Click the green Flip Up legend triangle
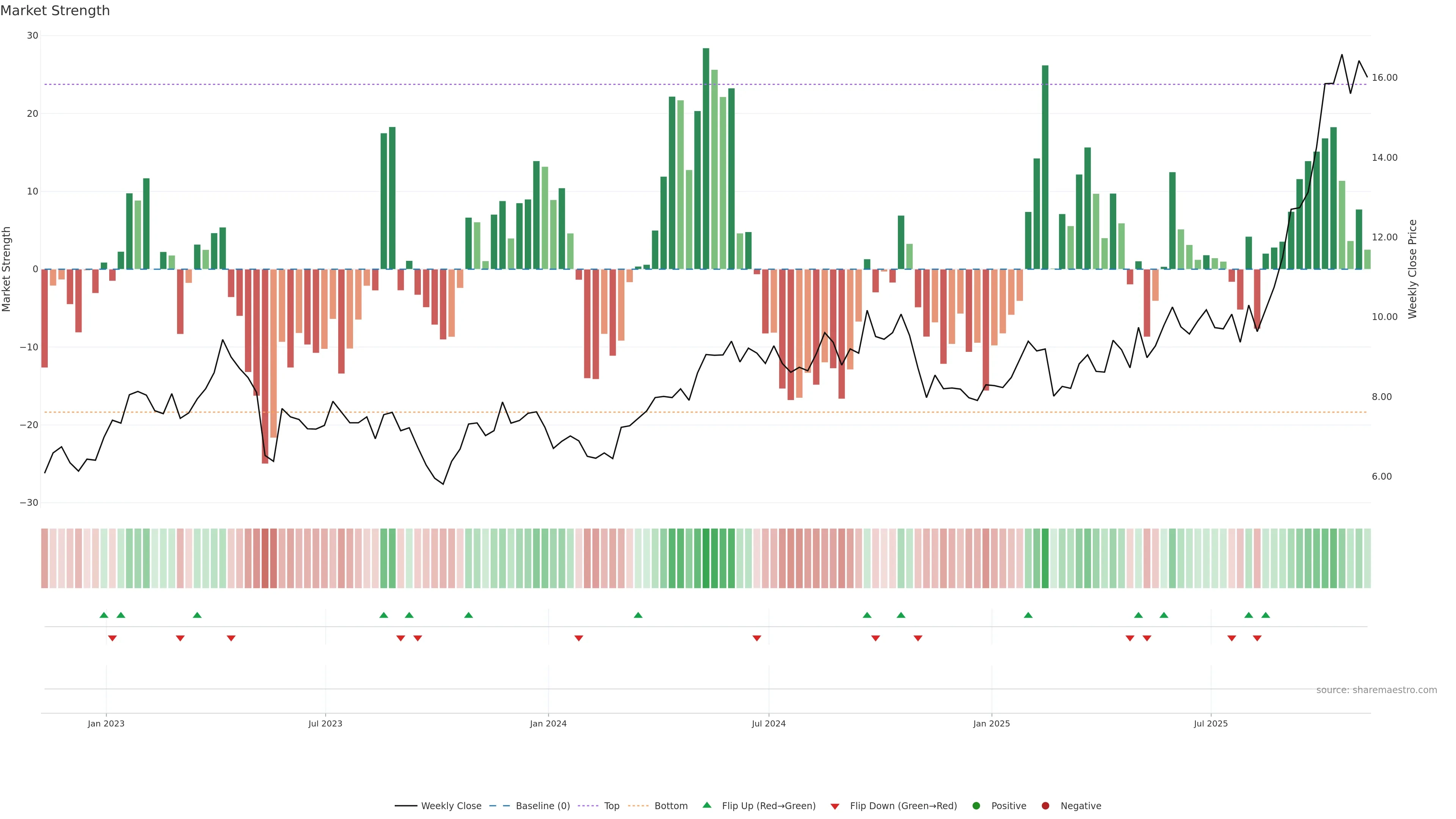This screenshot has height=819, width=1456. coord(706,805)
